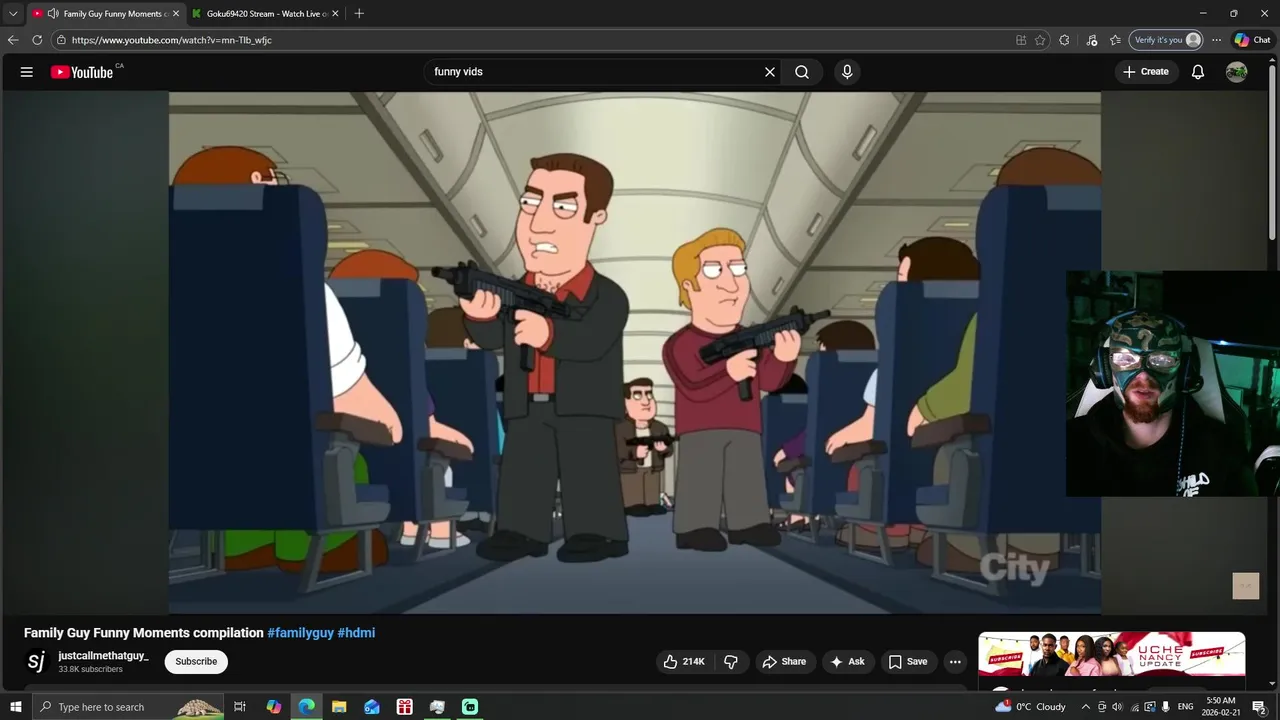View site information icon in address bar

[x=61, y=40]
